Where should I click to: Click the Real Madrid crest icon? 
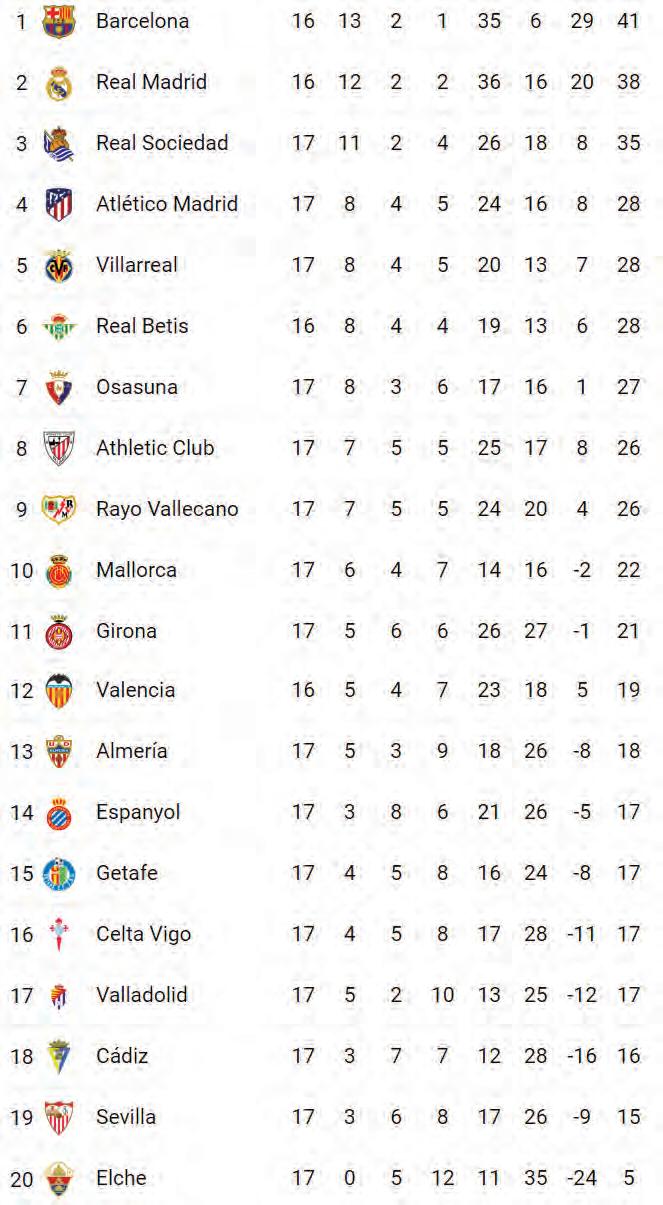[x=59, y=83]
